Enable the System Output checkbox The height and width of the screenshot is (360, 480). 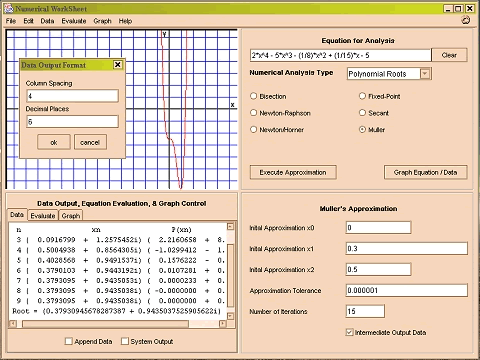coord(125,341)
